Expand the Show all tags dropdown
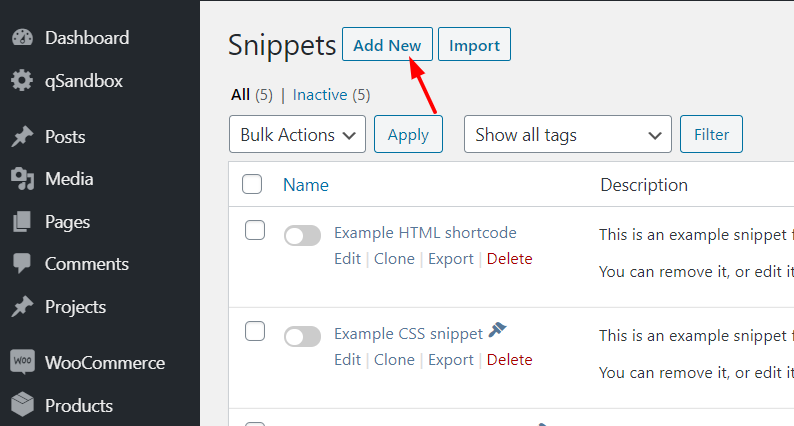This screenshot has height=426, width=794. pos(568,134)
